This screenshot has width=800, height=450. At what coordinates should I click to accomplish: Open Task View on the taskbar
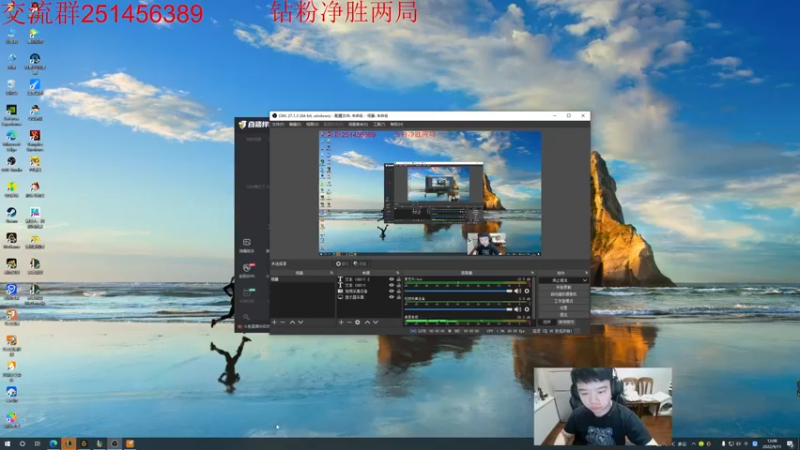click(37, 443)
